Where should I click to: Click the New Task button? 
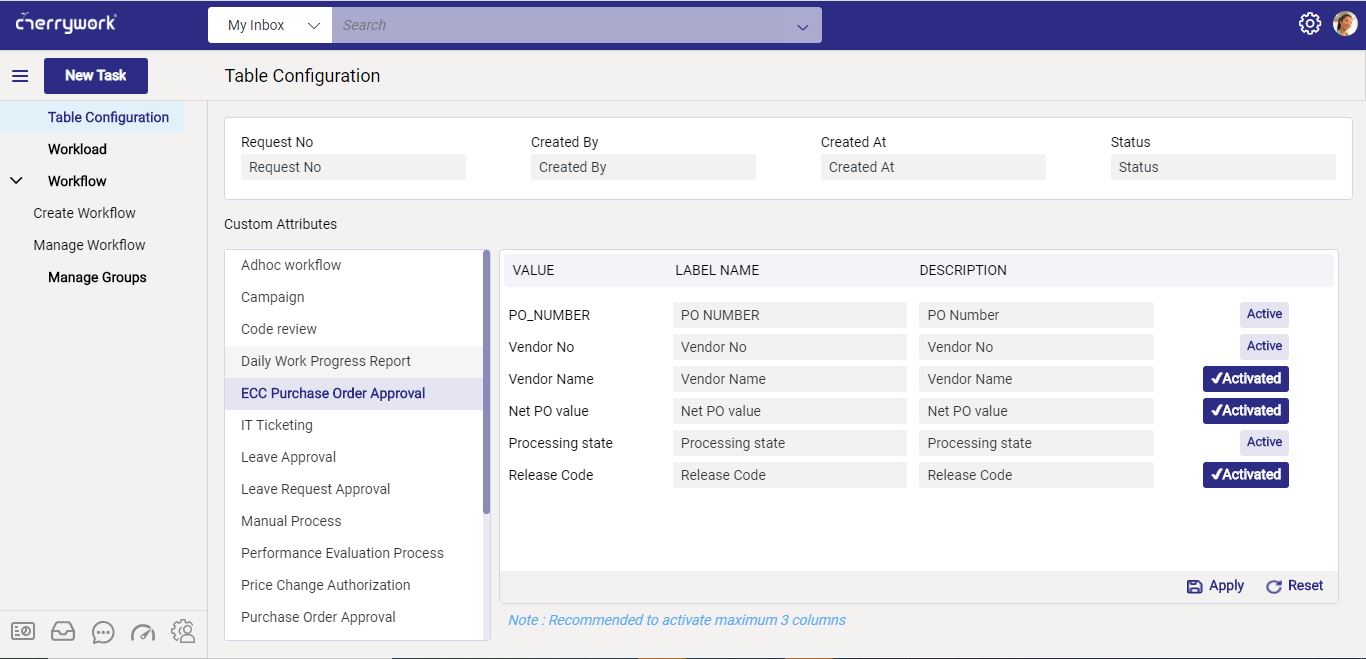96,76
